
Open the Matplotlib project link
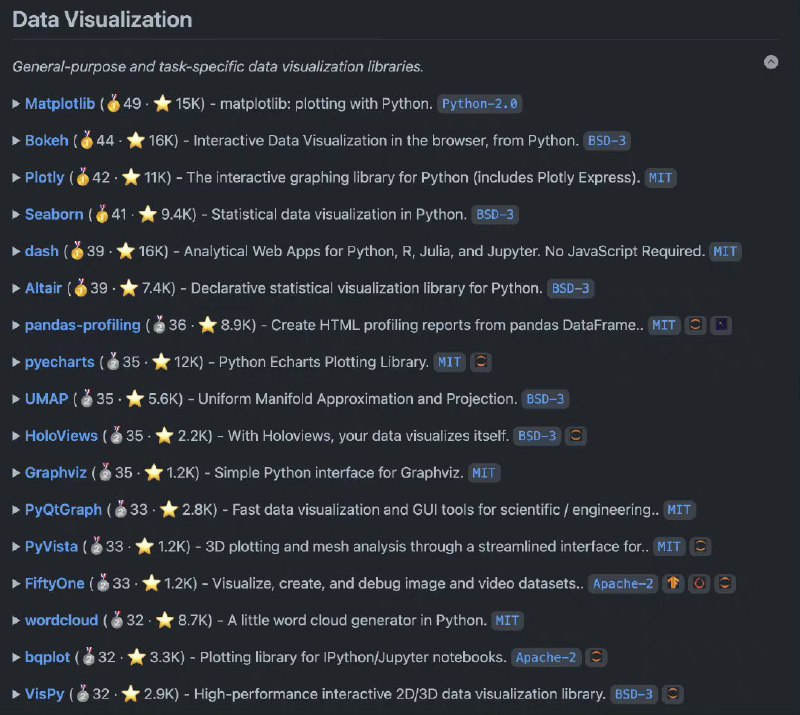pyautogui.click(x=60, y=104)
